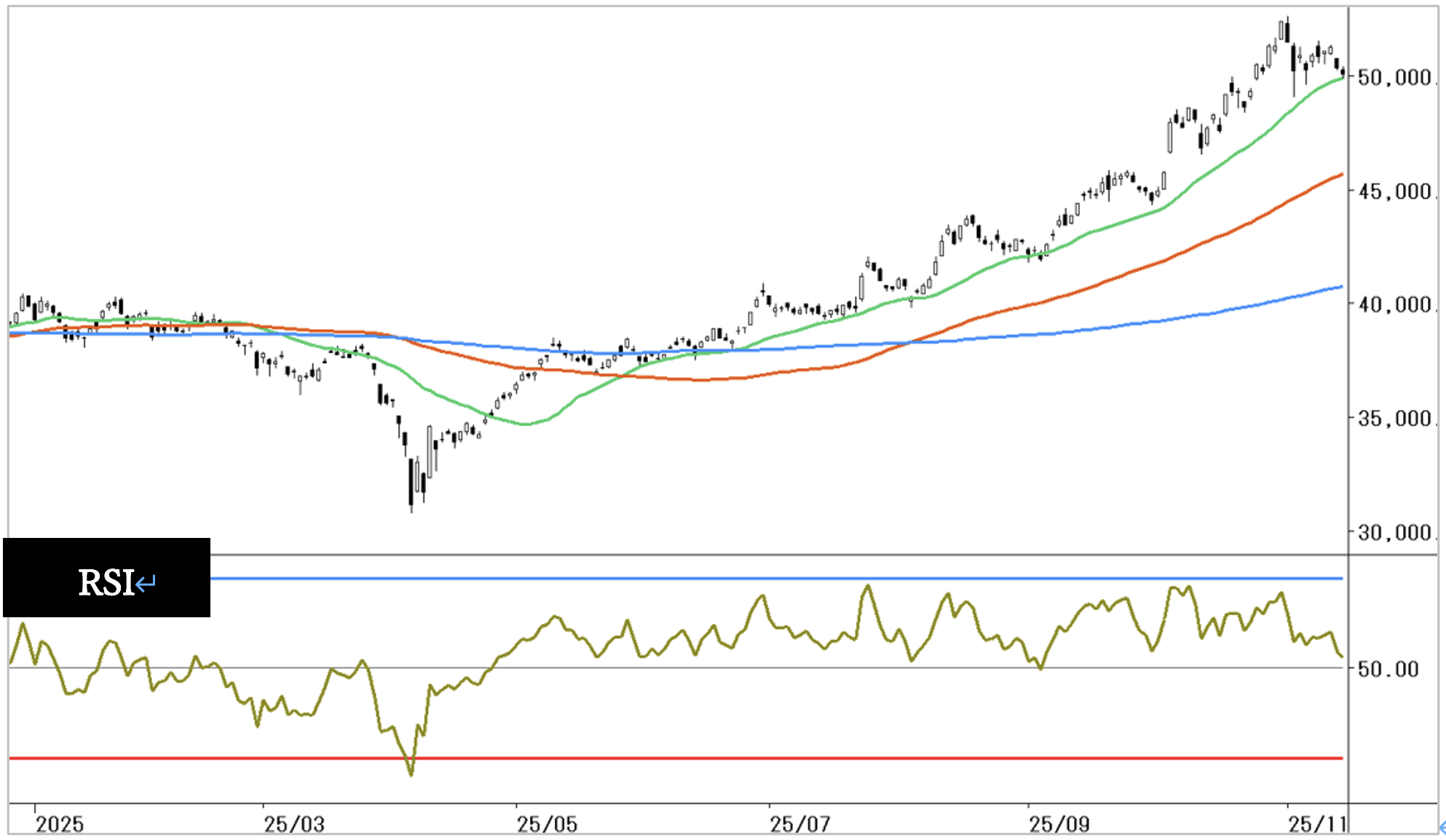Screen dimensions: 1446x840
Task: Select the 35,000 price axis label
Action: (1394, 419)
